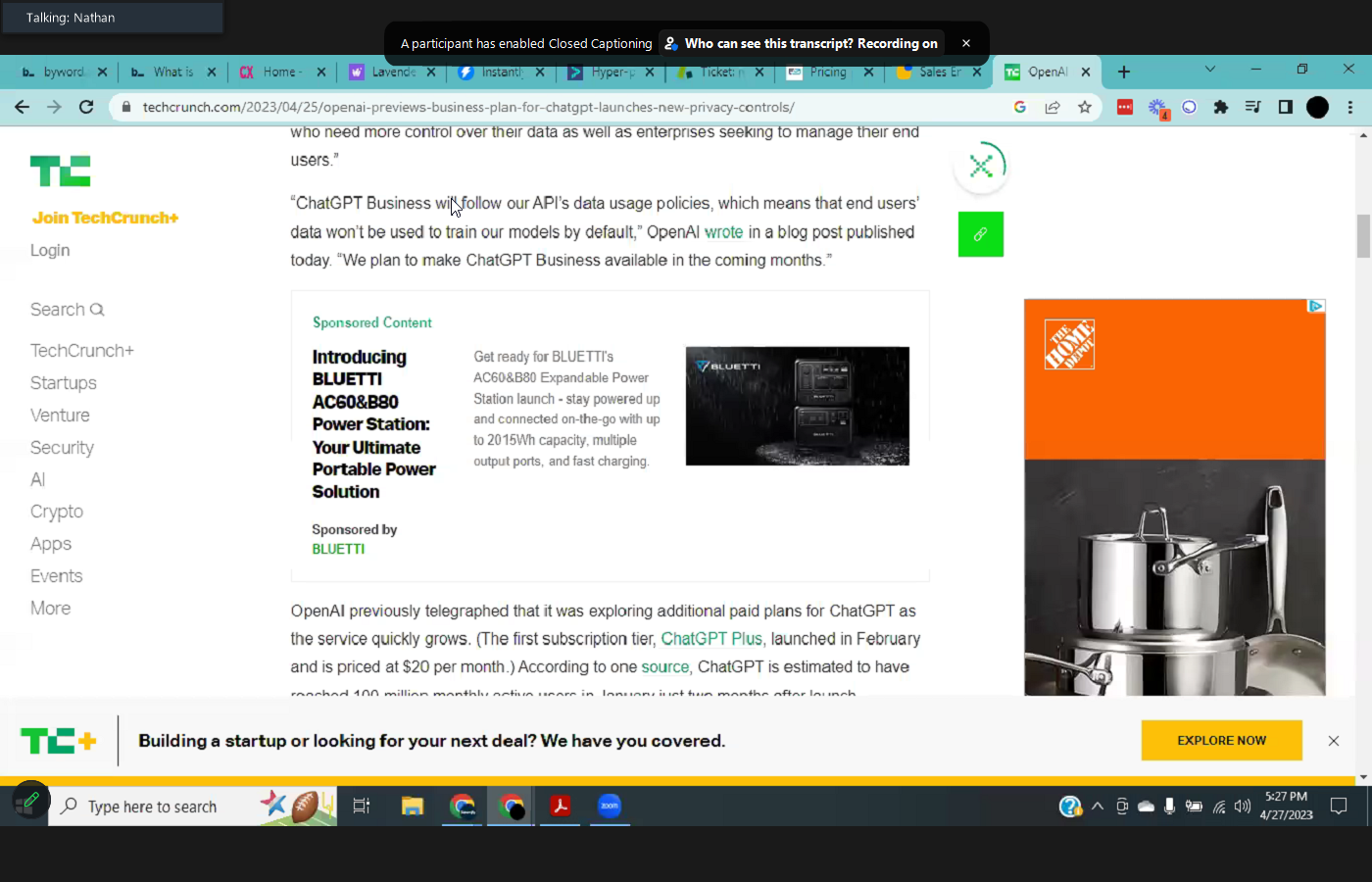
Task: Dismiss the TechCrunch+ bottom banner
Action: click(1333, 741)
